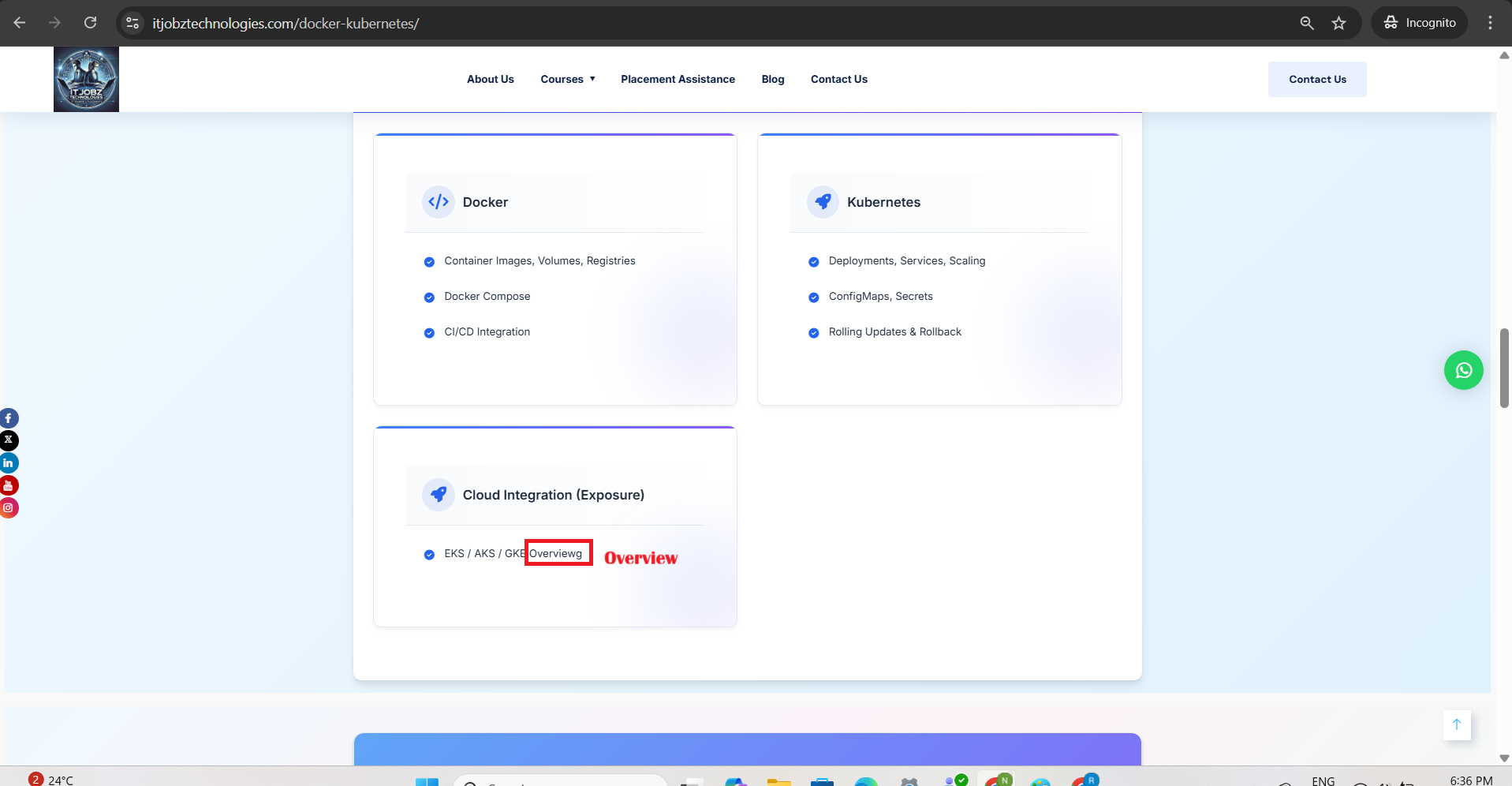Click the page vertical scrollbar thumb
Screen dimensions: 1512x786
click(x=1504, y=368)
